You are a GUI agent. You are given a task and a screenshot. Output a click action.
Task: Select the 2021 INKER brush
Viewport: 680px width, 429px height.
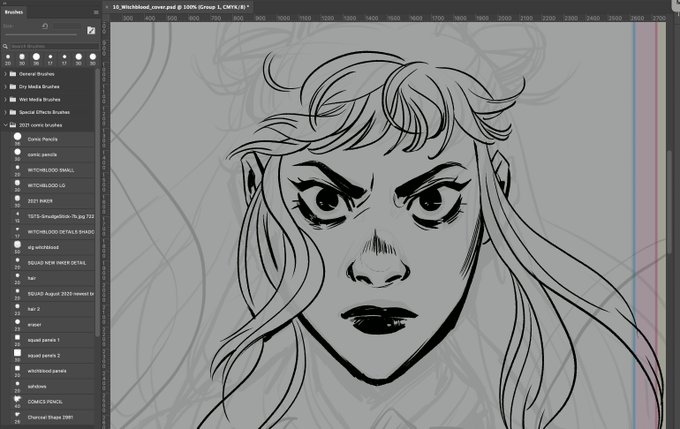pos(51,201)
